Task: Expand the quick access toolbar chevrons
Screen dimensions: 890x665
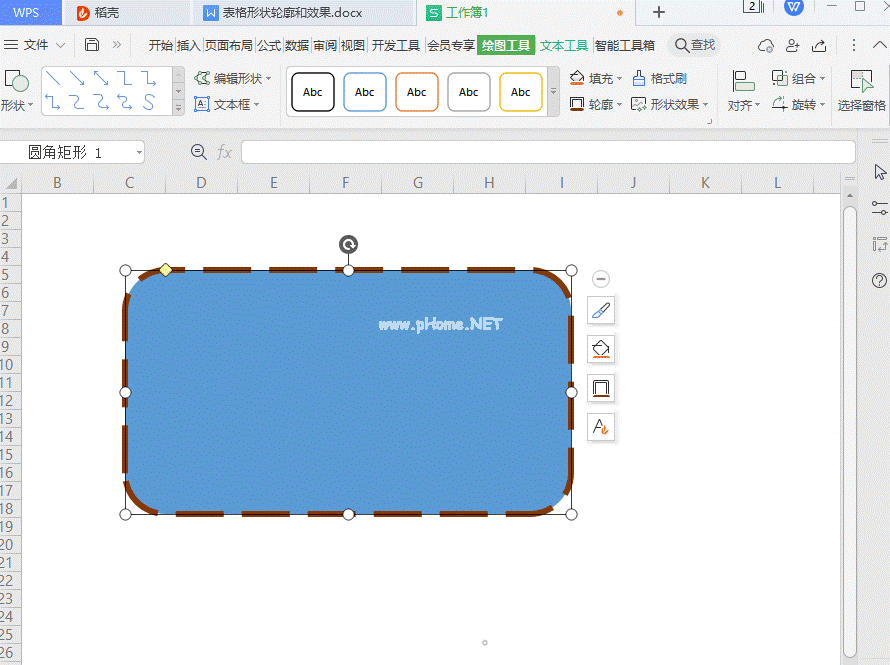Action: coord(117,44)
